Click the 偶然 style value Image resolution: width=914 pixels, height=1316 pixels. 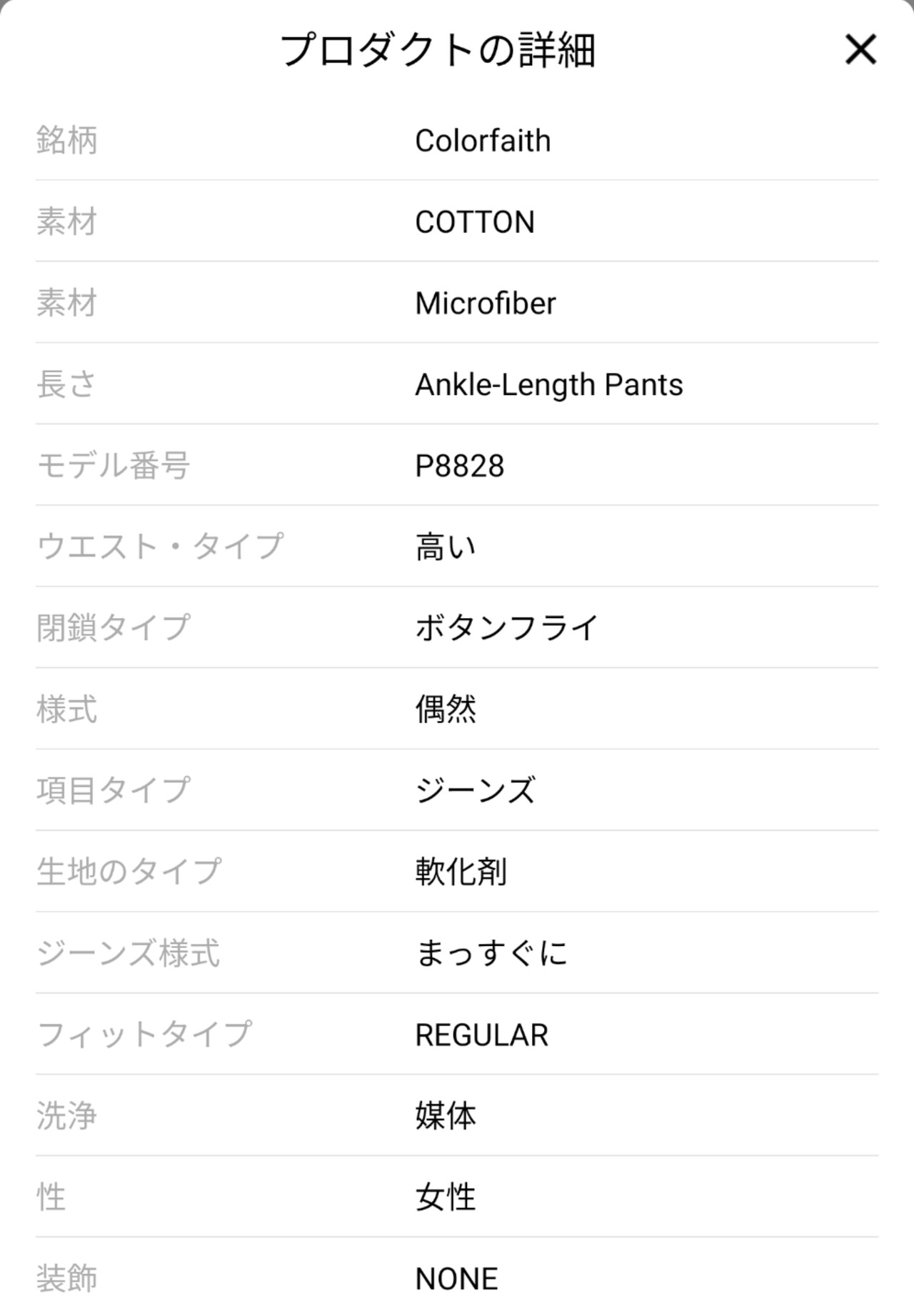(x=446, y=709)
